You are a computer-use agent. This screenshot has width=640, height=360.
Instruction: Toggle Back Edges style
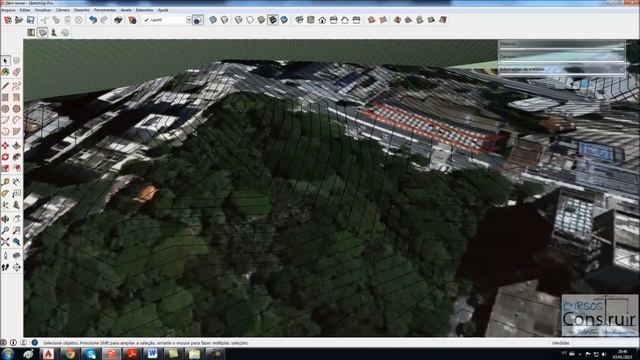[x=224, y=20]
